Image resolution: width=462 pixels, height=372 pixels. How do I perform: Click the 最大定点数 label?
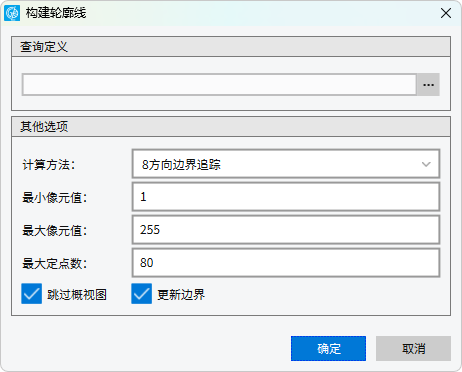click(55, 264)
